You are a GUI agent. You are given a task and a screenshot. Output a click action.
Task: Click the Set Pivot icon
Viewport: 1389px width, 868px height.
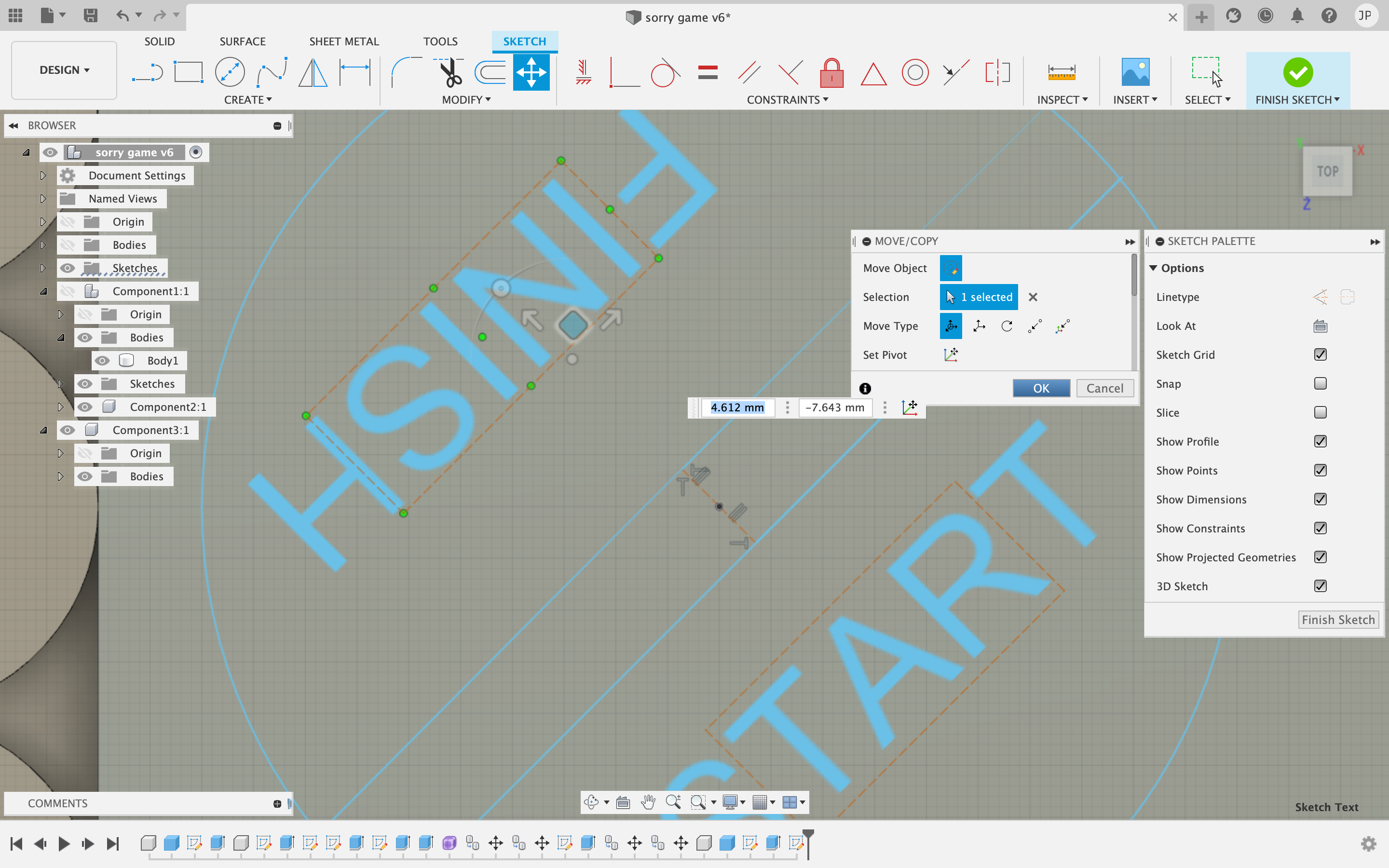coord(951,355)
